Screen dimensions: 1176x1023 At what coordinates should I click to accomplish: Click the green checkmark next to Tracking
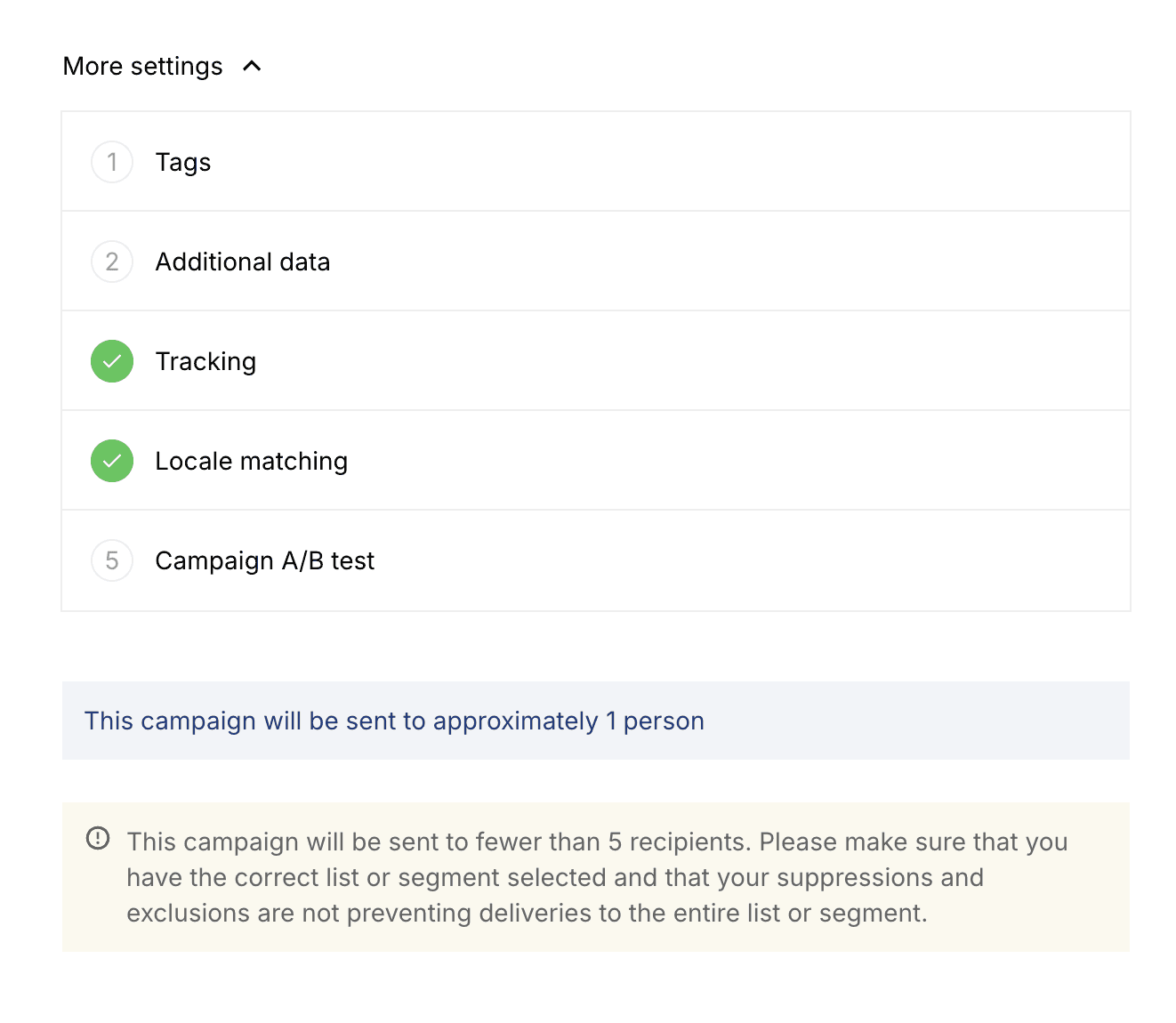pyautogui.click(x=112, y=361)
